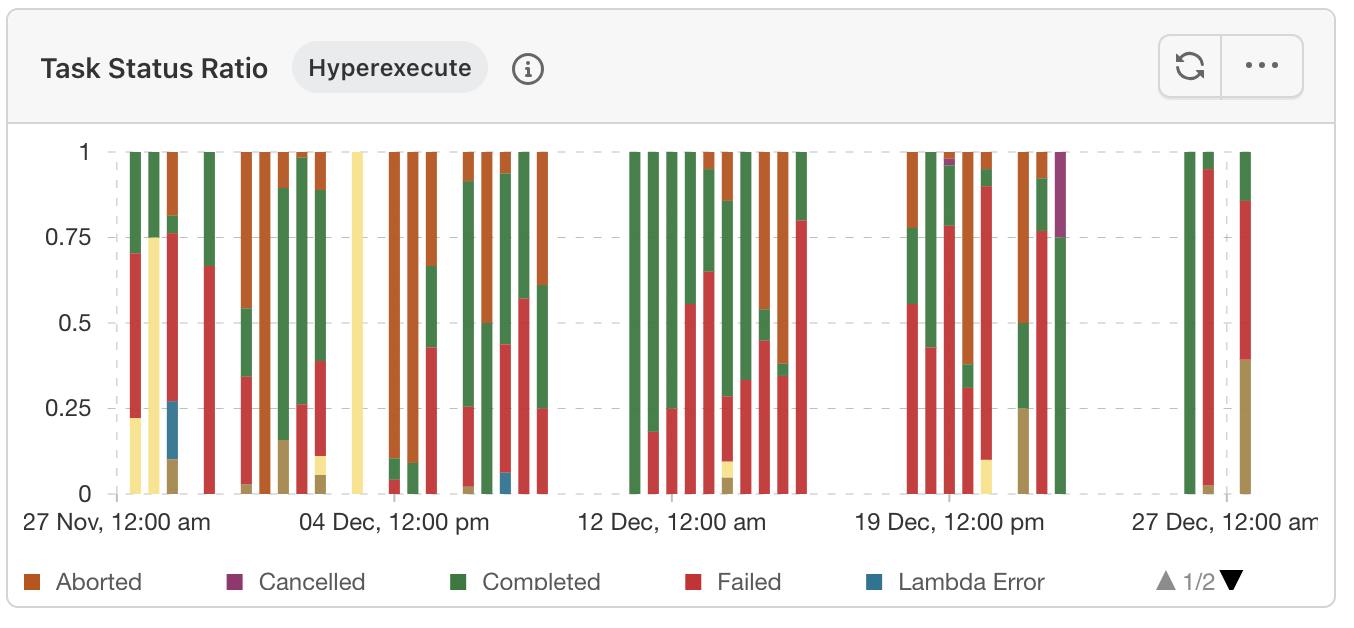This screenshot has width=1354, height=628.
Task: Click the 1/2 legend page indicator
Action: click(x=1198, y=582)
